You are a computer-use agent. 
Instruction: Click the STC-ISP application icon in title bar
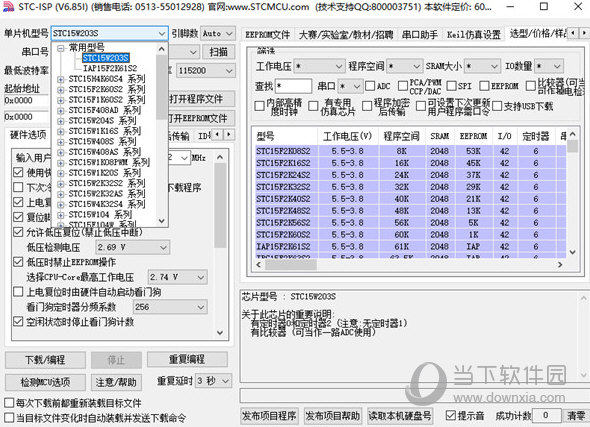[8, 6]
